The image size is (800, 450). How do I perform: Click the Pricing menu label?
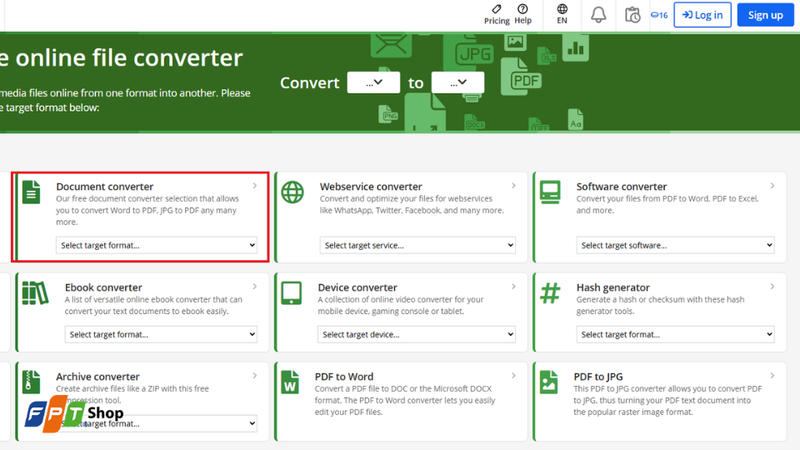tap(496, 21)
